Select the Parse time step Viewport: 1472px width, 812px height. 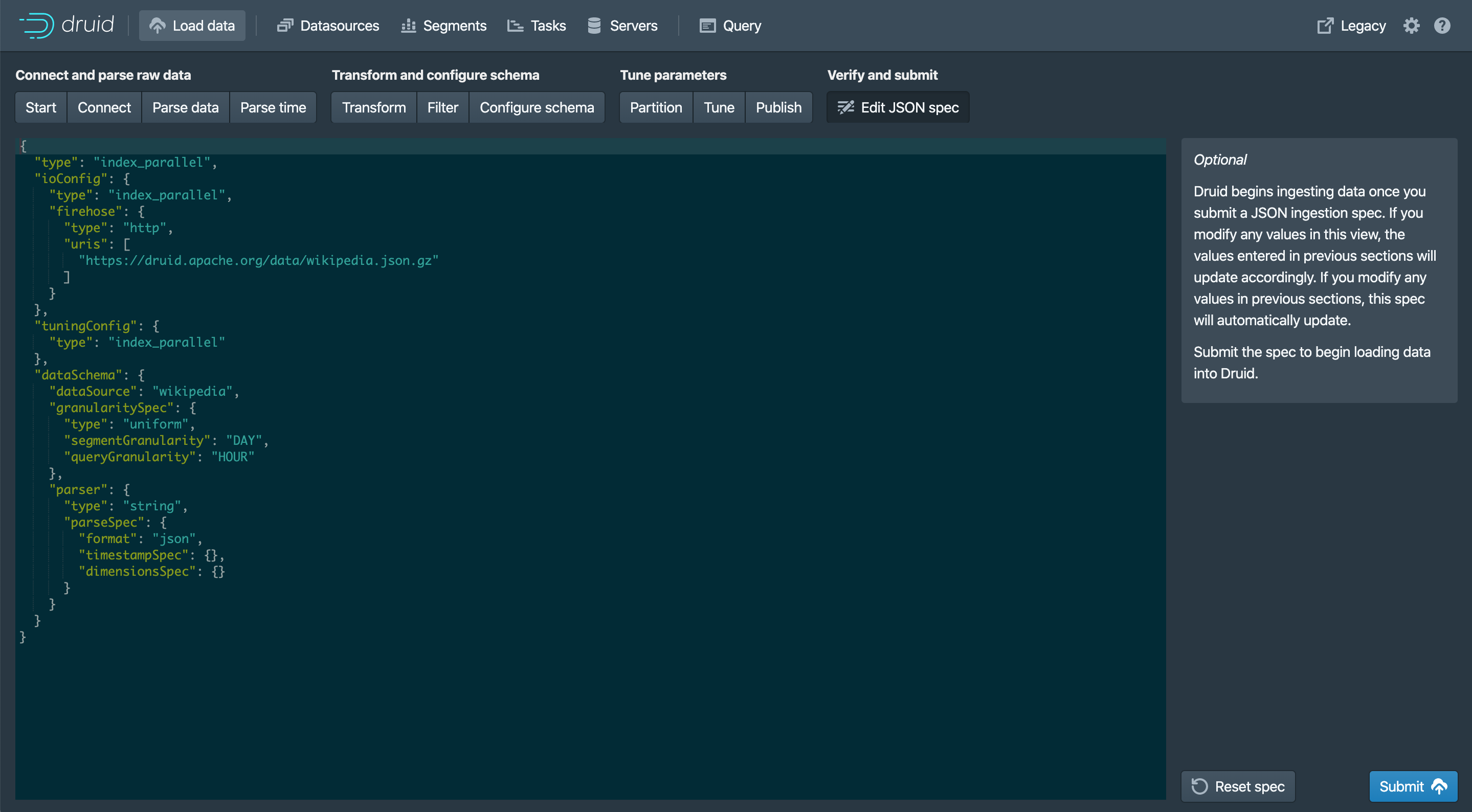(273, 107)
